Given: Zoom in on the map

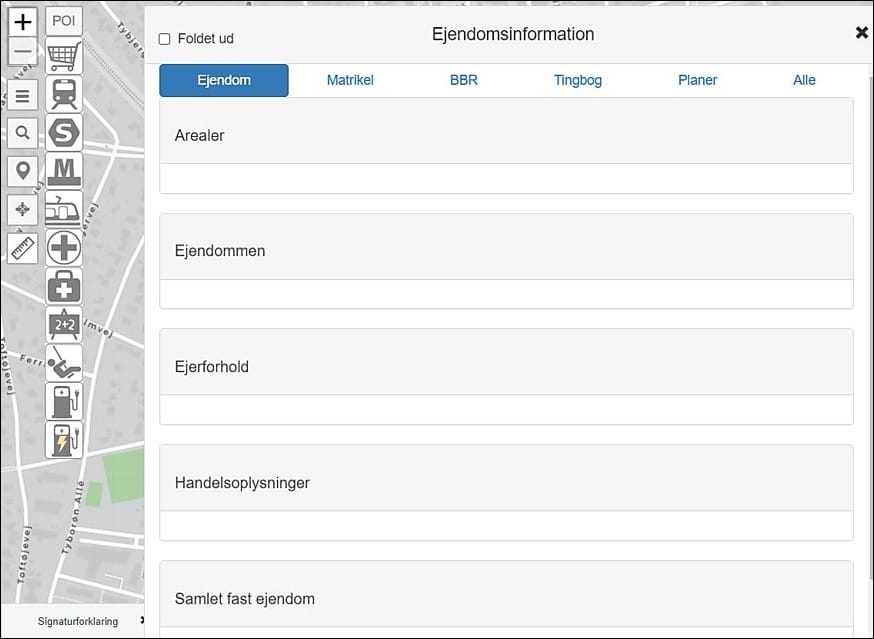Looking at the screenshot, I should click(22, 22).
